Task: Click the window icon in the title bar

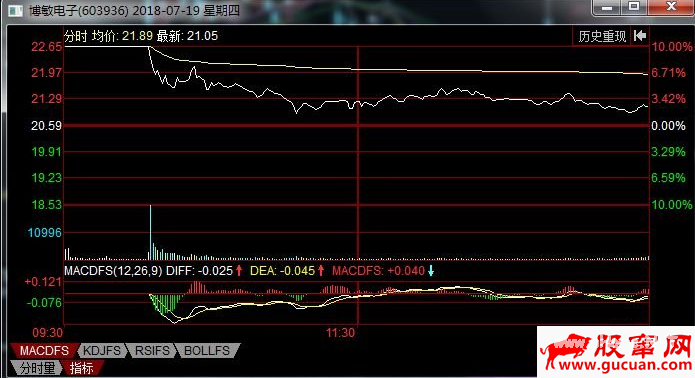Action: [15, 11]
